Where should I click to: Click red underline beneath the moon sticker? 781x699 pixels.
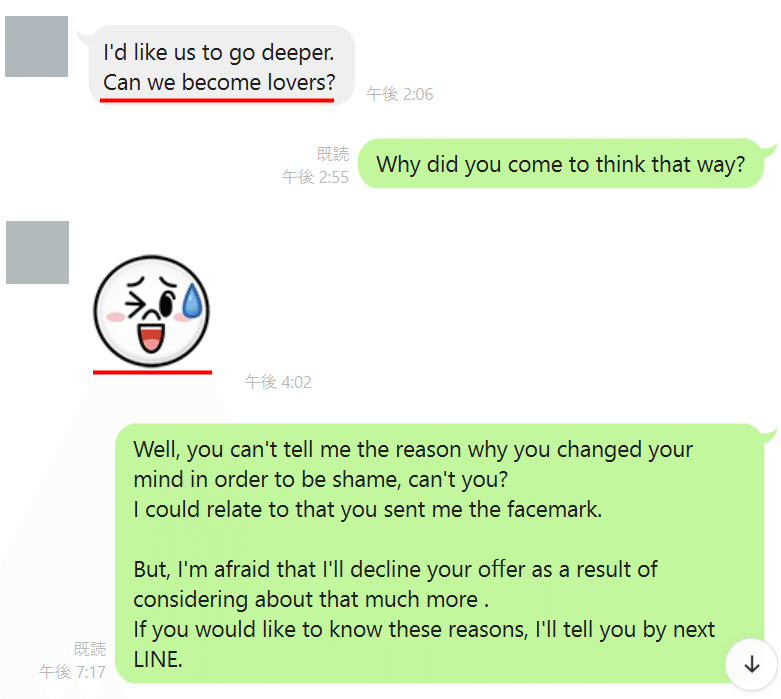(x=152, y=372)
